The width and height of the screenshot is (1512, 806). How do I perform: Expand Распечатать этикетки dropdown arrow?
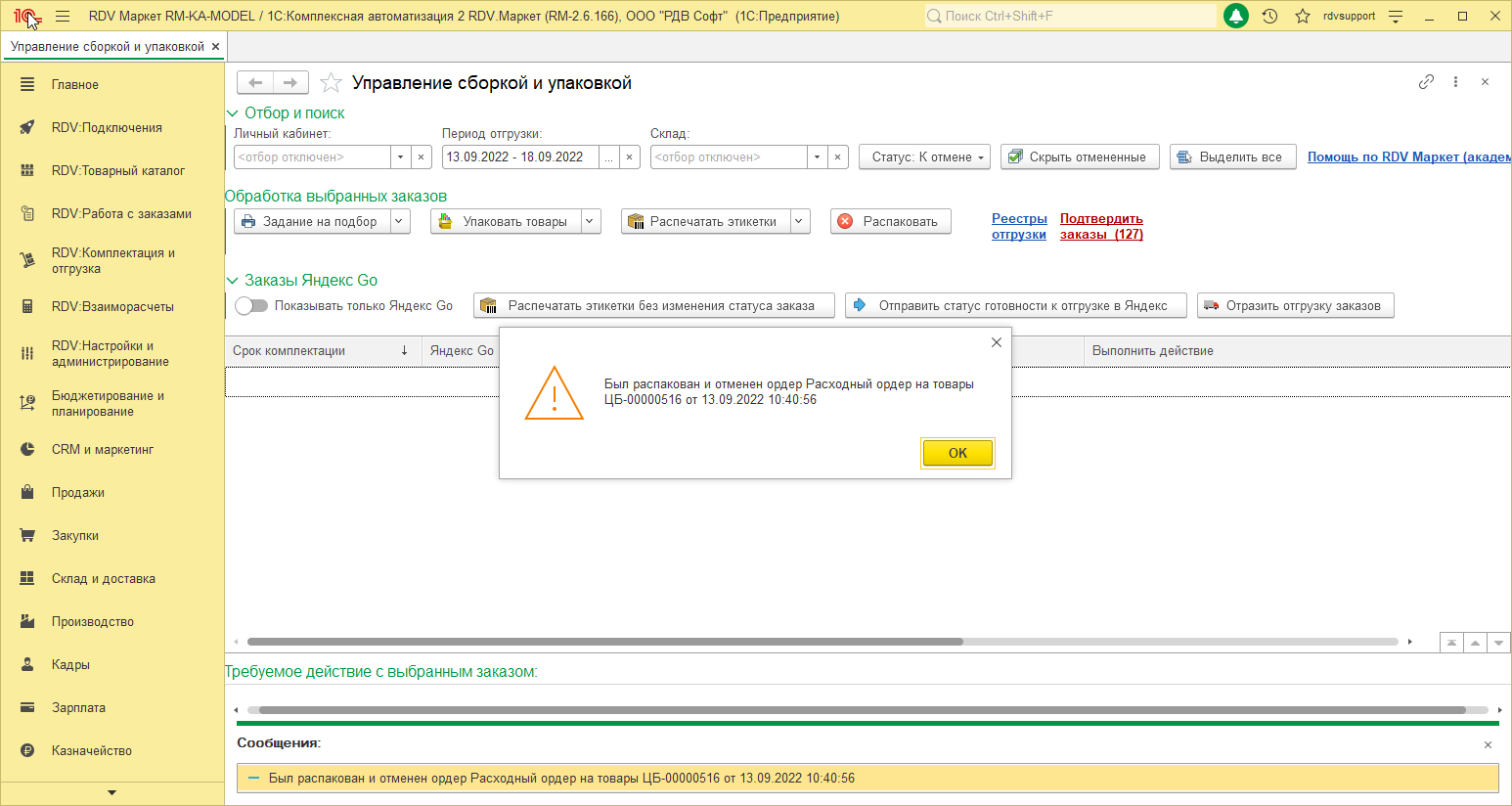800,222
